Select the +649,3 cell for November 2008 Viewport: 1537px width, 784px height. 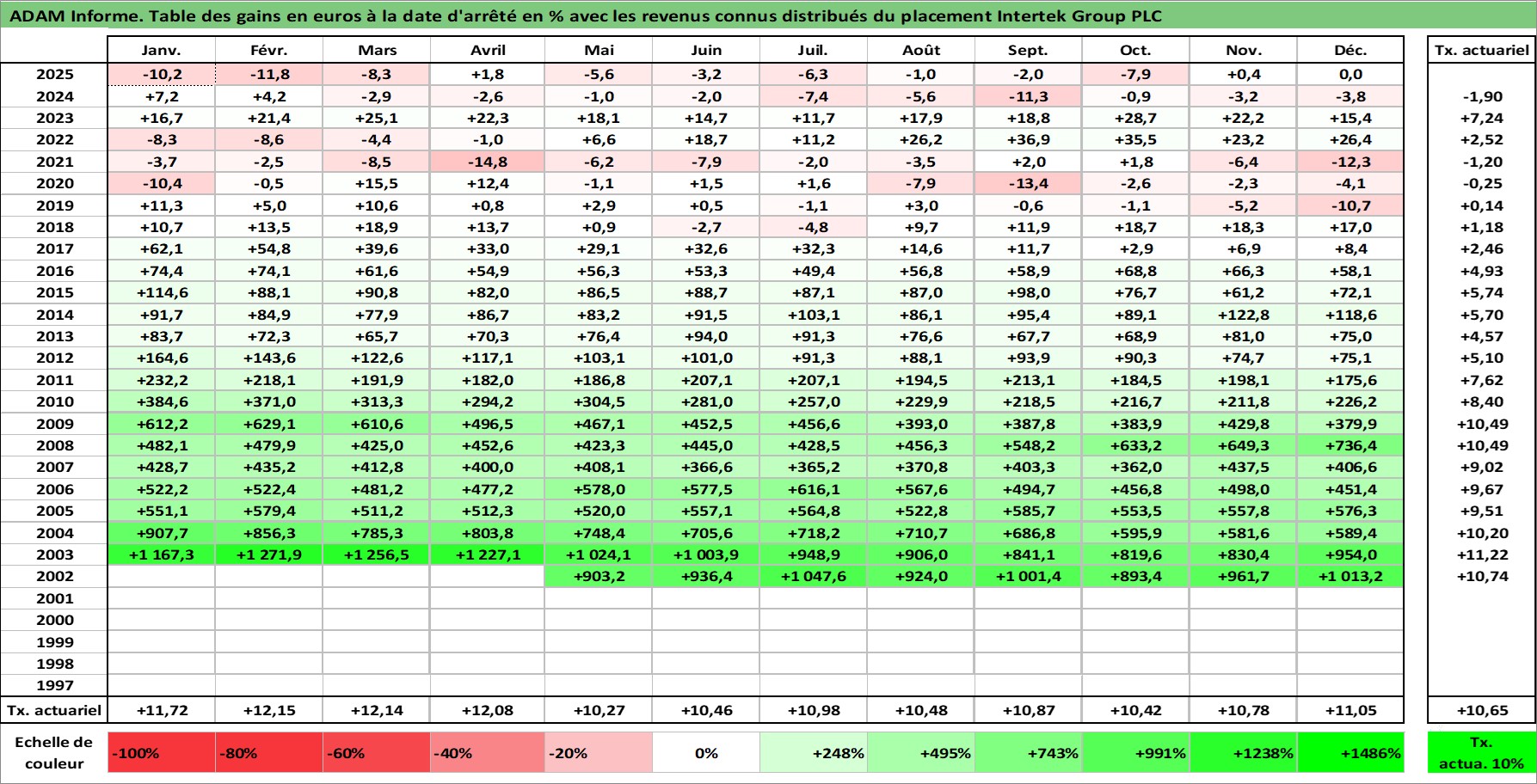tap(1243, 445)
